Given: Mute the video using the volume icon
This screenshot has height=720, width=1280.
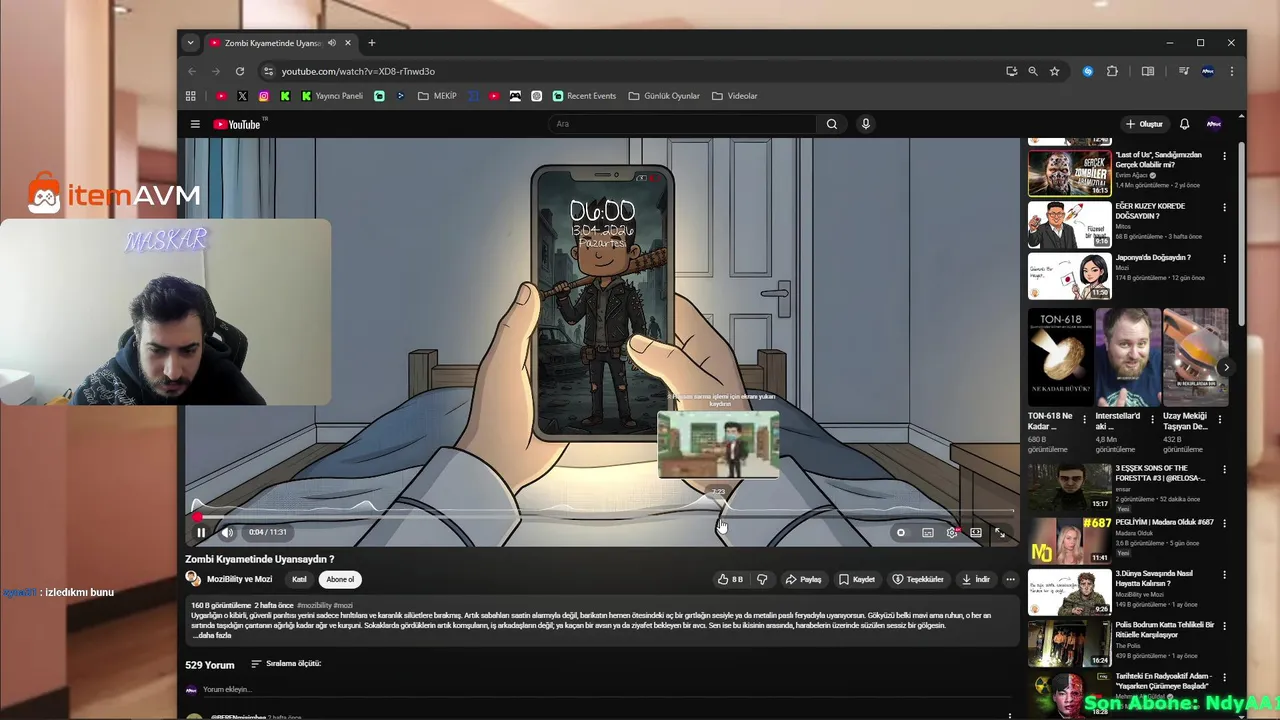Looking at the screenshot, I should (227, 532).
